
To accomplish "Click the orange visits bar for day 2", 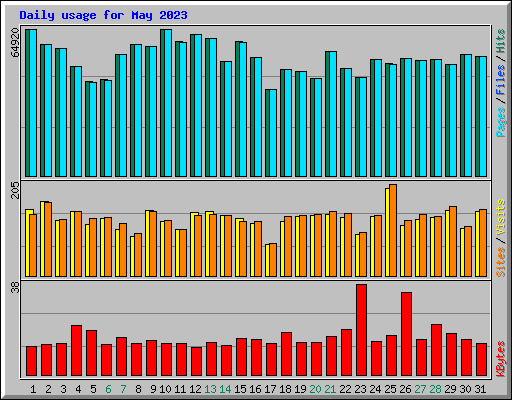I will pyautogui.click(x=48, y=239).
